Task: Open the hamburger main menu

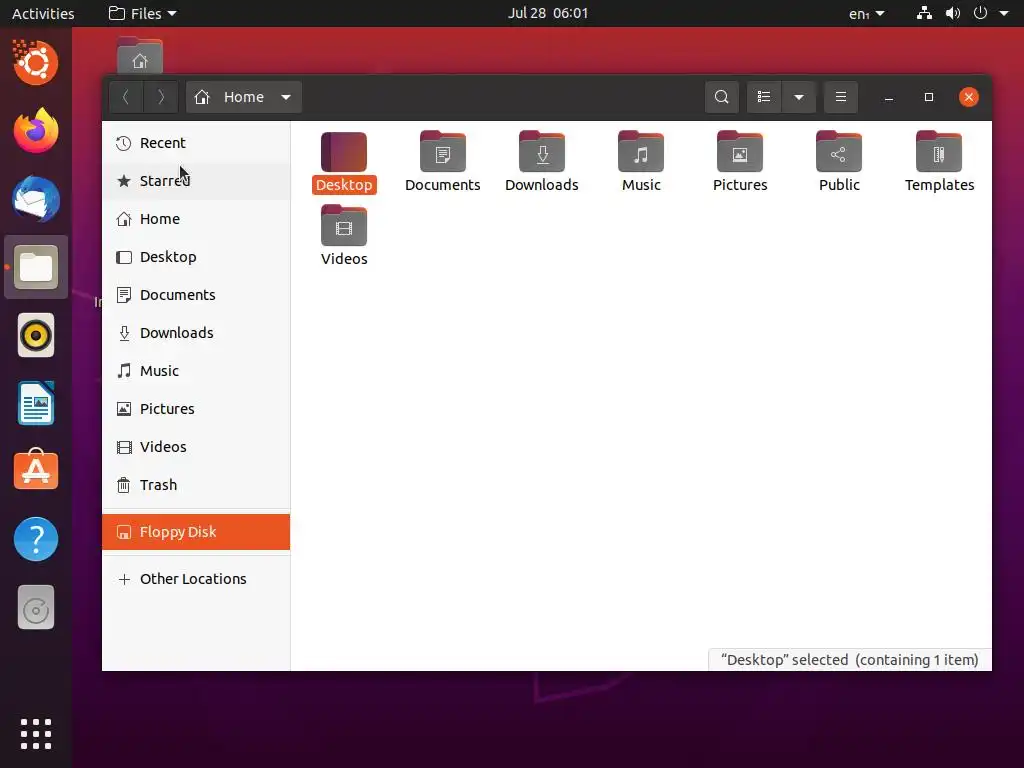Action: pos(841,97)
